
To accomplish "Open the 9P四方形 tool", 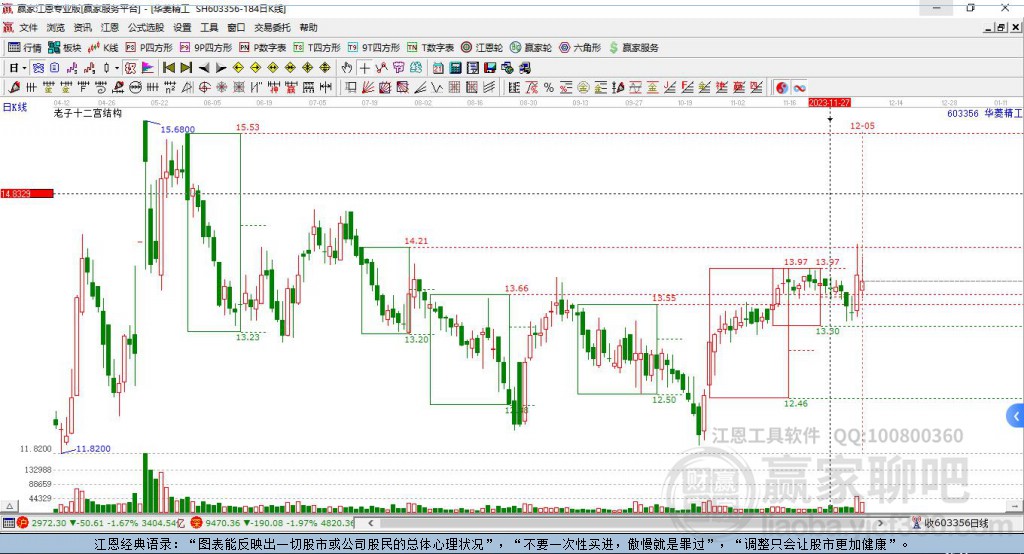I will [x=206, y=48].
